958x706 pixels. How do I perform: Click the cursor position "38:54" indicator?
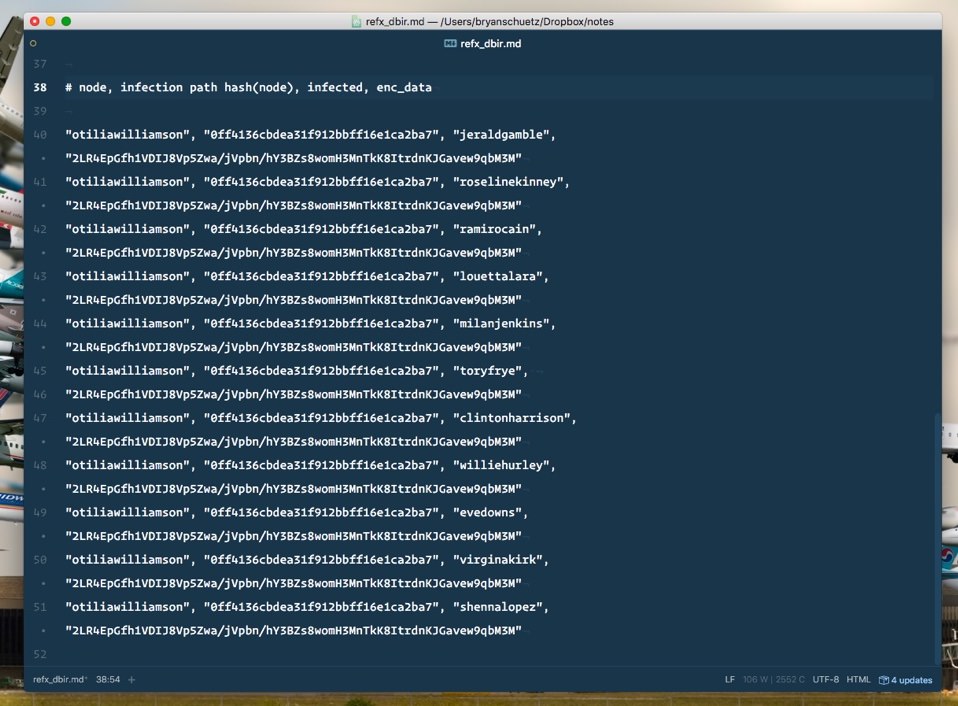tap(108, 679)
